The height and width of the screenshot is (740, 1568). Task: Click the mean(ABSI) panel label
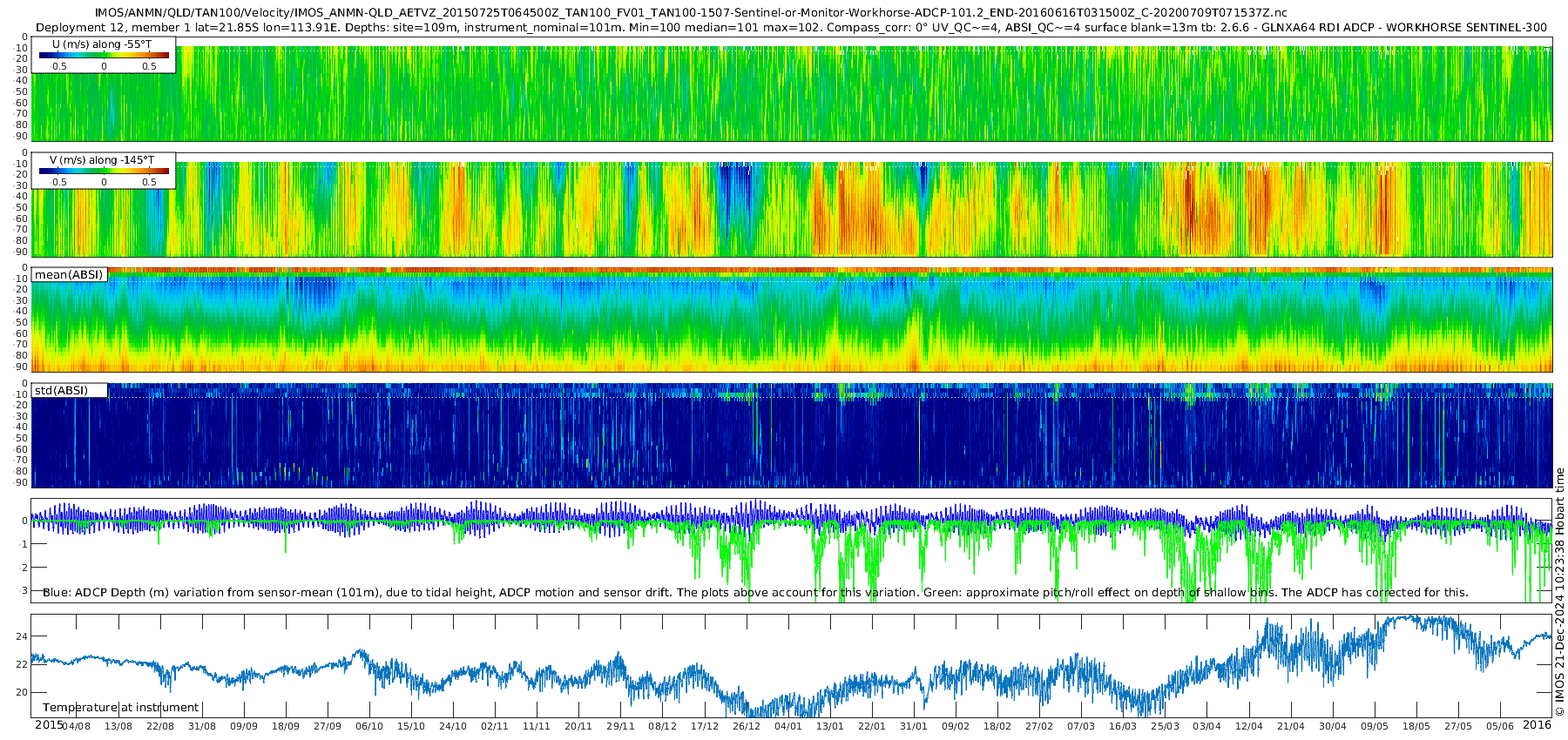tap(69, 275)
